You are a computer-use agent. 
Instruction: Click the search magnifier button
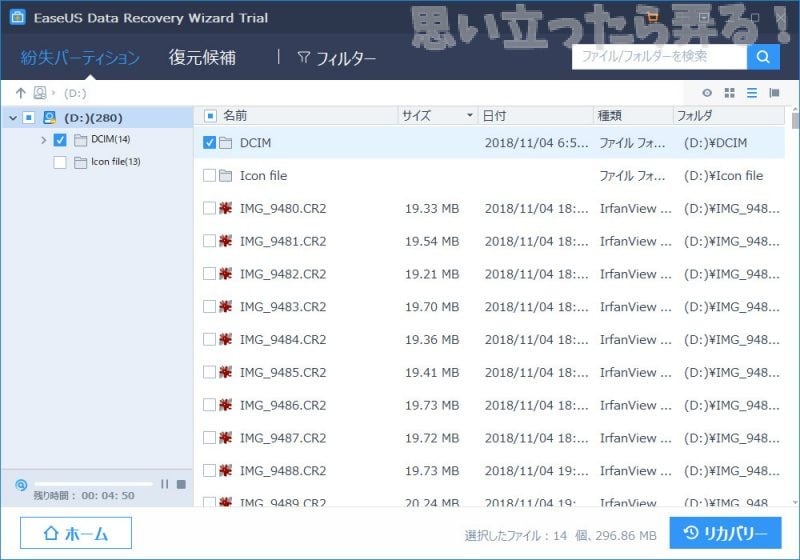pyautogui.click(x=763, y=56)
